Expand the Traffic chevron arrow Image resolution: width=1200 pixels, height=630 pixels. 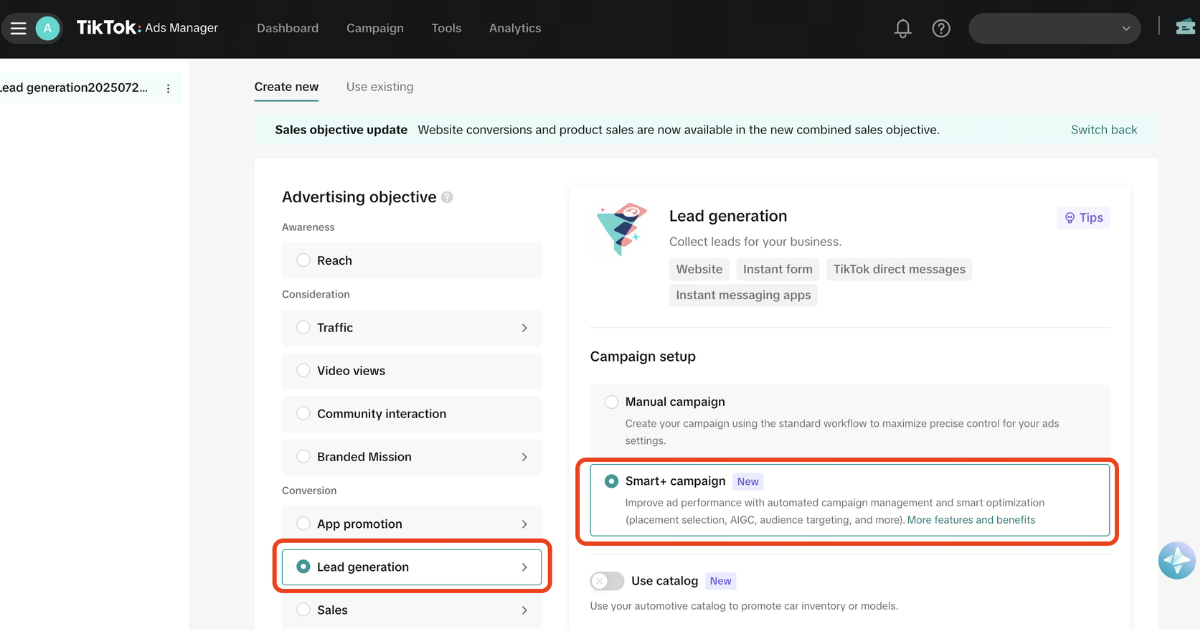[524, 328]
